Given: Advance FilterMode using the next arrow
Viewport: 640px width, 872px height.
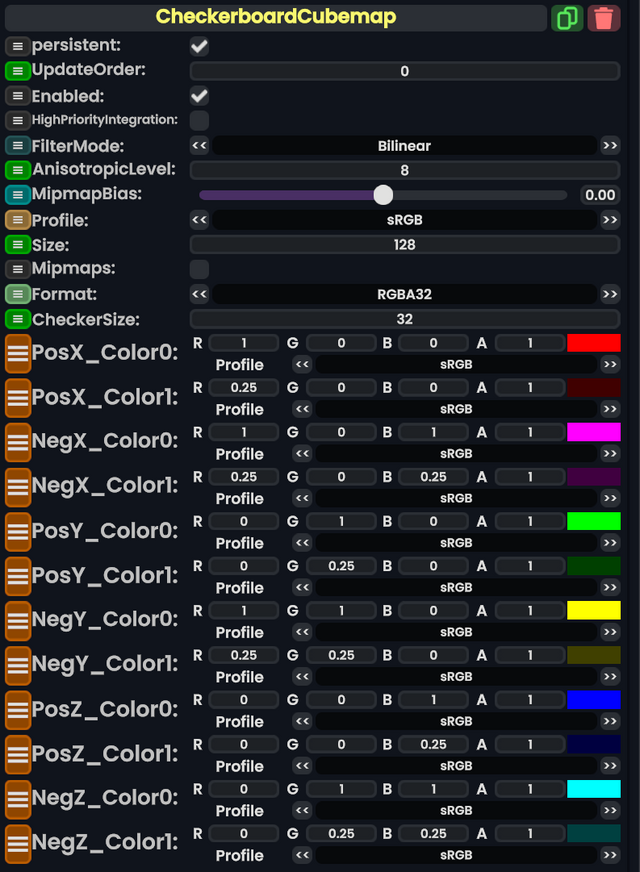Looking at the screenshot, I should pyautogui.click(x=611, y=145).
